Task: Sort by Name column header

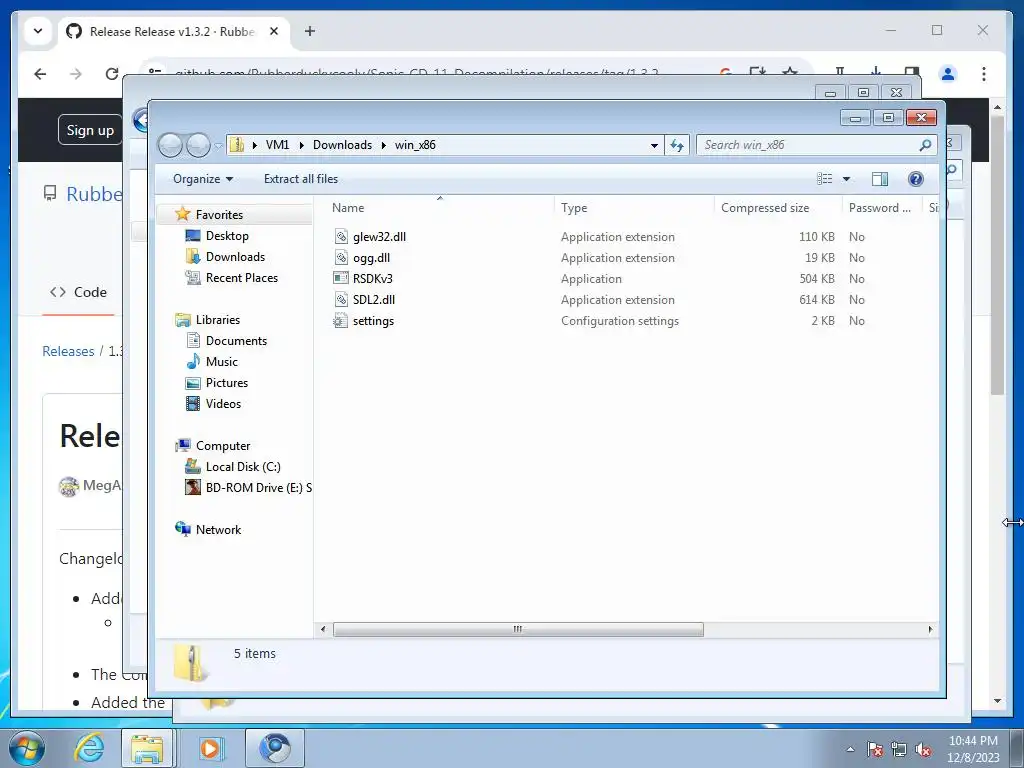Action: pos(440,208)
